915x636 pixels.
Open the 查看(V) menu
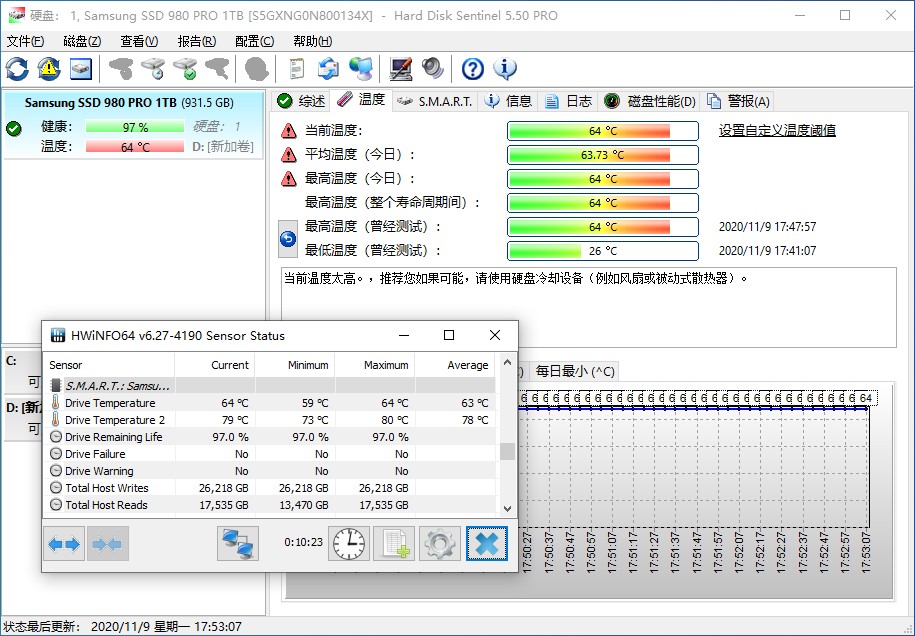139,41
